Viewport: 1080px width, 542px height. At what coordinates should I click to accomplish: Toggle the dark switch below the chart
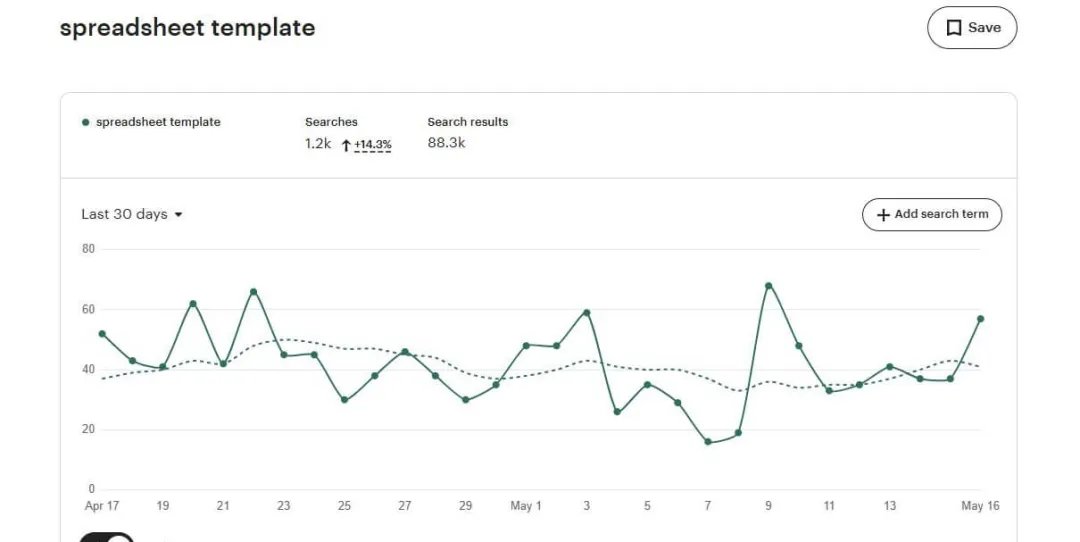[x=107, y=537]
